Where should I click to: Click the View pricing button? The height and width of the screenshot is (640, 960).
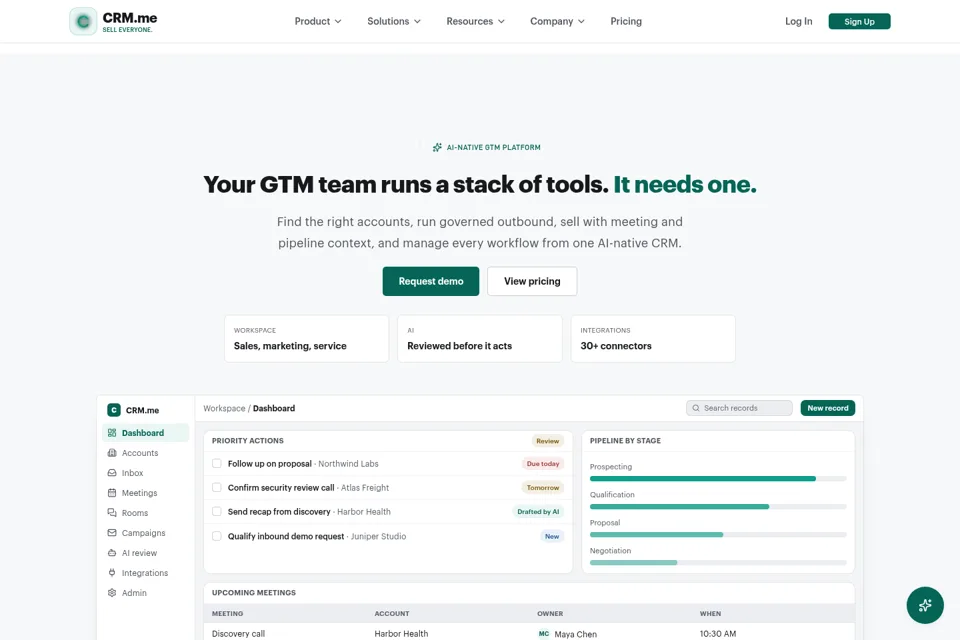531,281
